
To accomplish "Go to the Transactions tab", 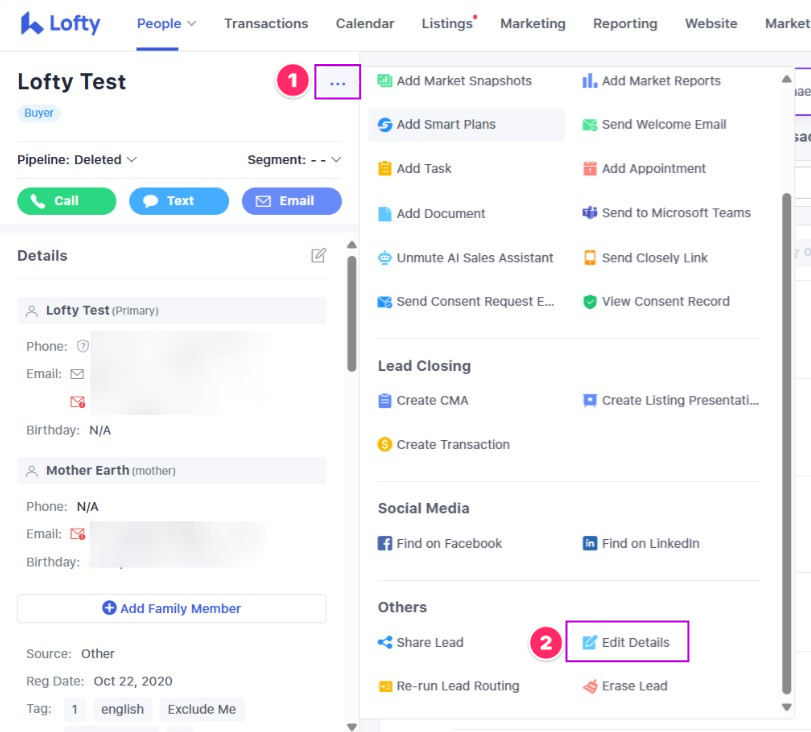I will 266,23.
